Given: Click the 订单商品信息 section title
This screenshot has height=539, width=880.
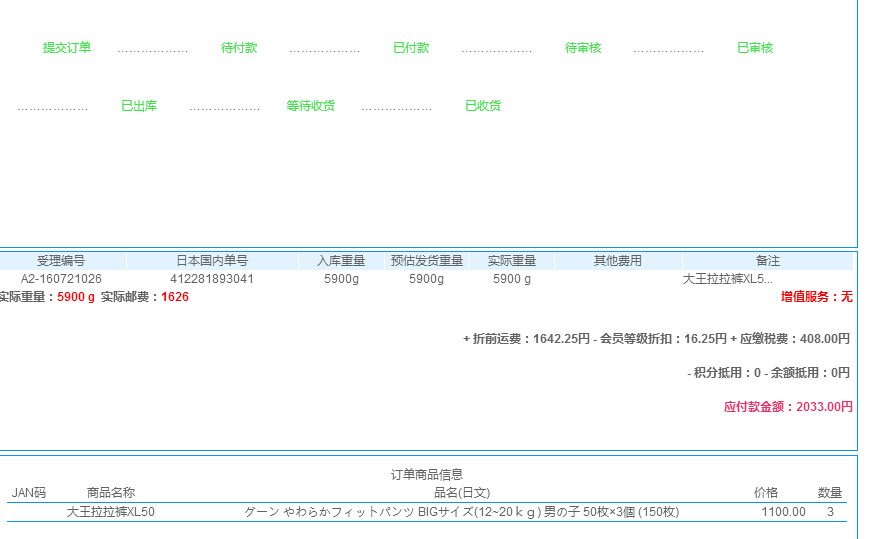Looking at the screenshot, I should 427,474.
